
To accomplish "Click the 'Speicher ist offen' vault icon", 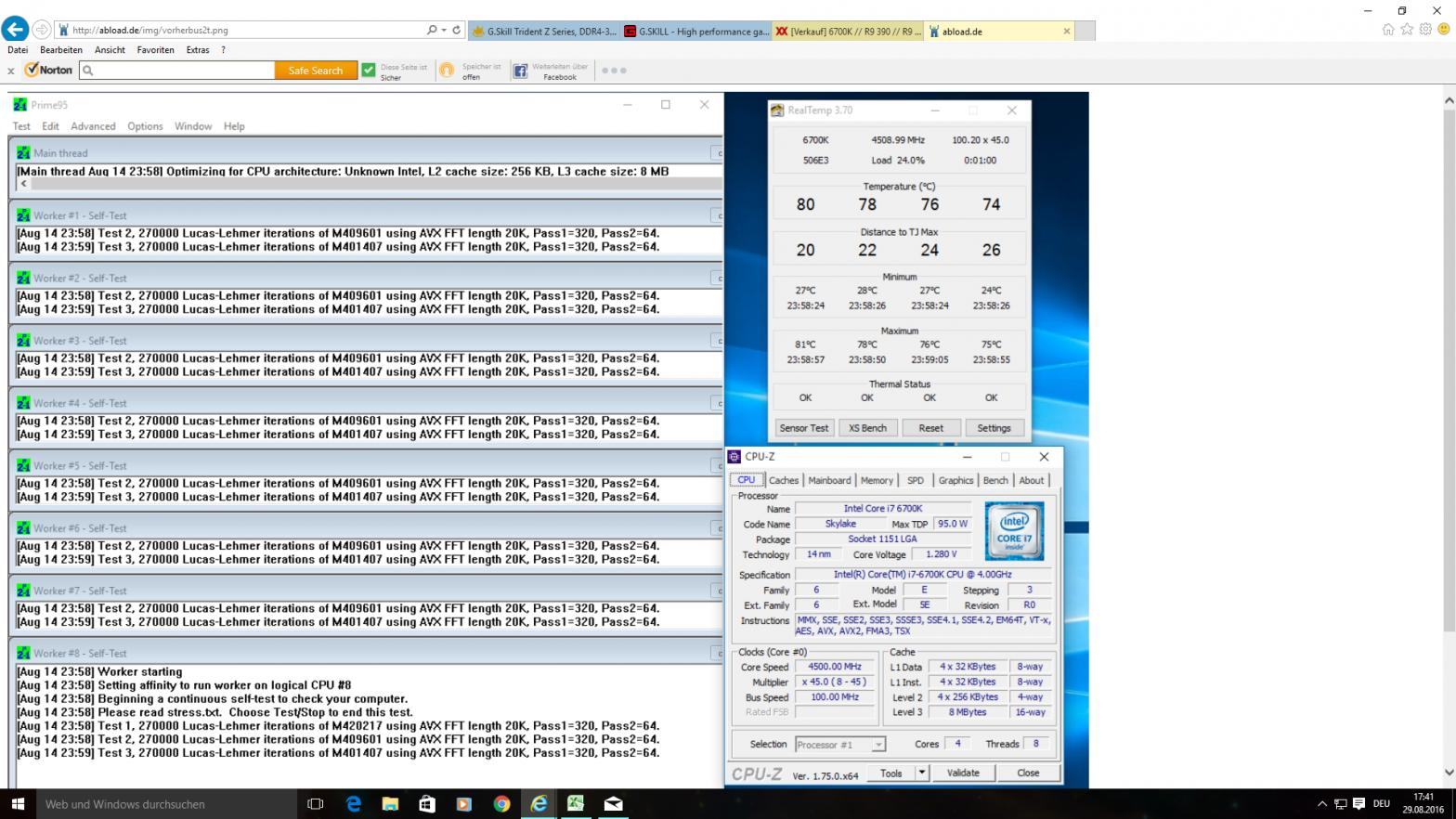I will 447,70.
